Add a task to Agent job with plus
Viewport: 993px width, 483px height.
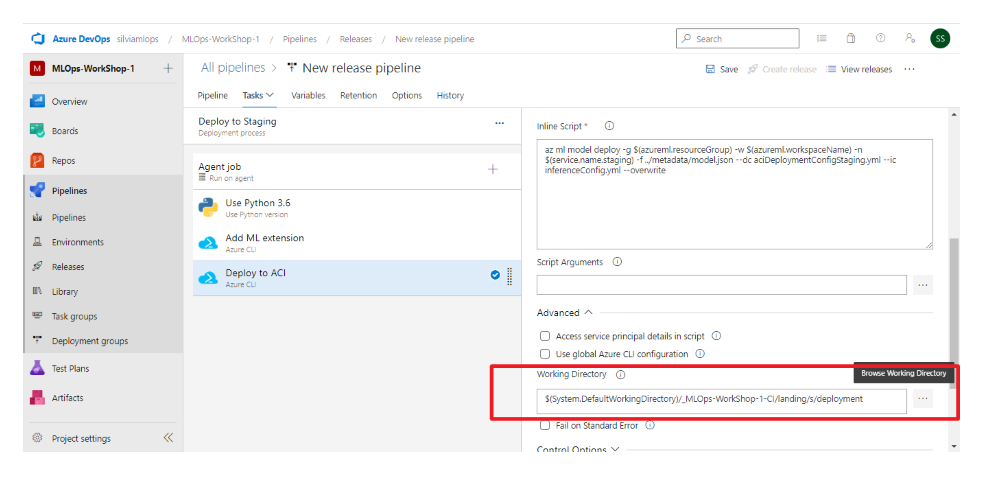[x=493, y=169]
